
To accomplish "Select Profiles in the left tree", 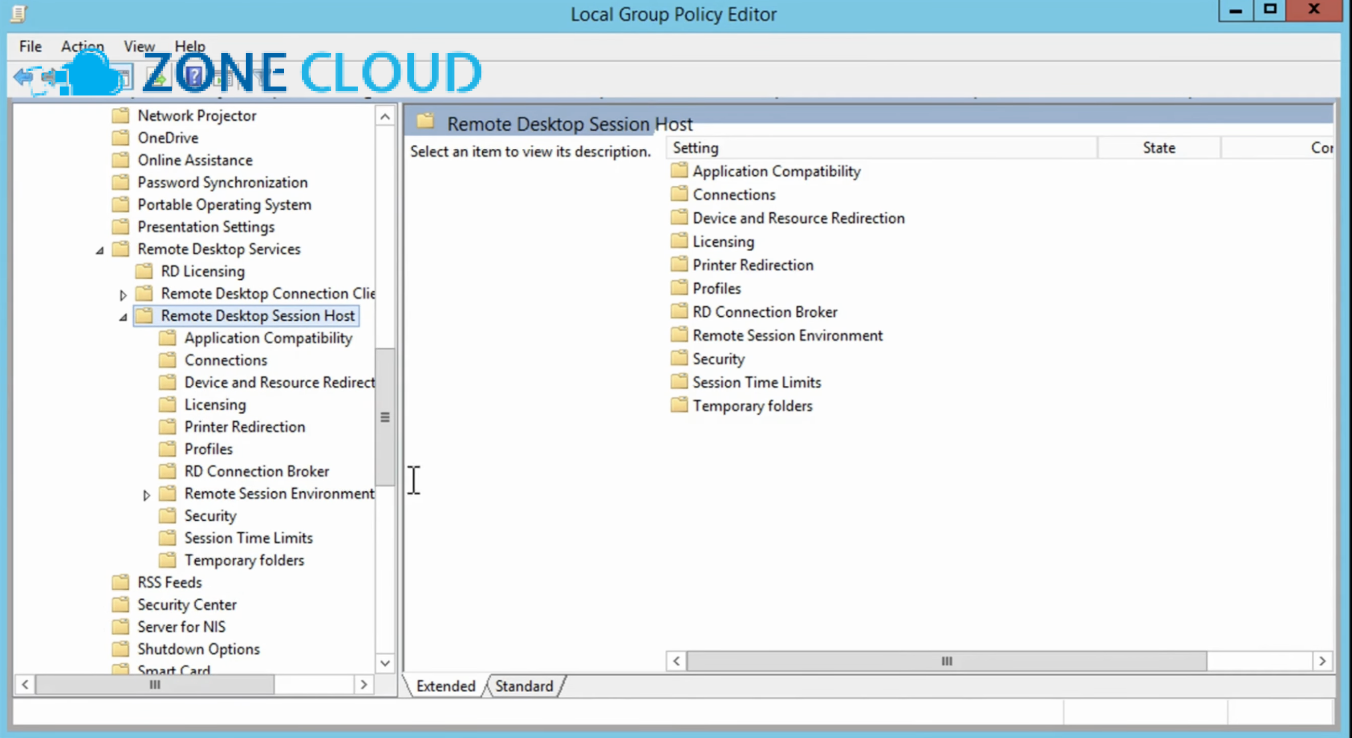I will (x=208, y=449).
